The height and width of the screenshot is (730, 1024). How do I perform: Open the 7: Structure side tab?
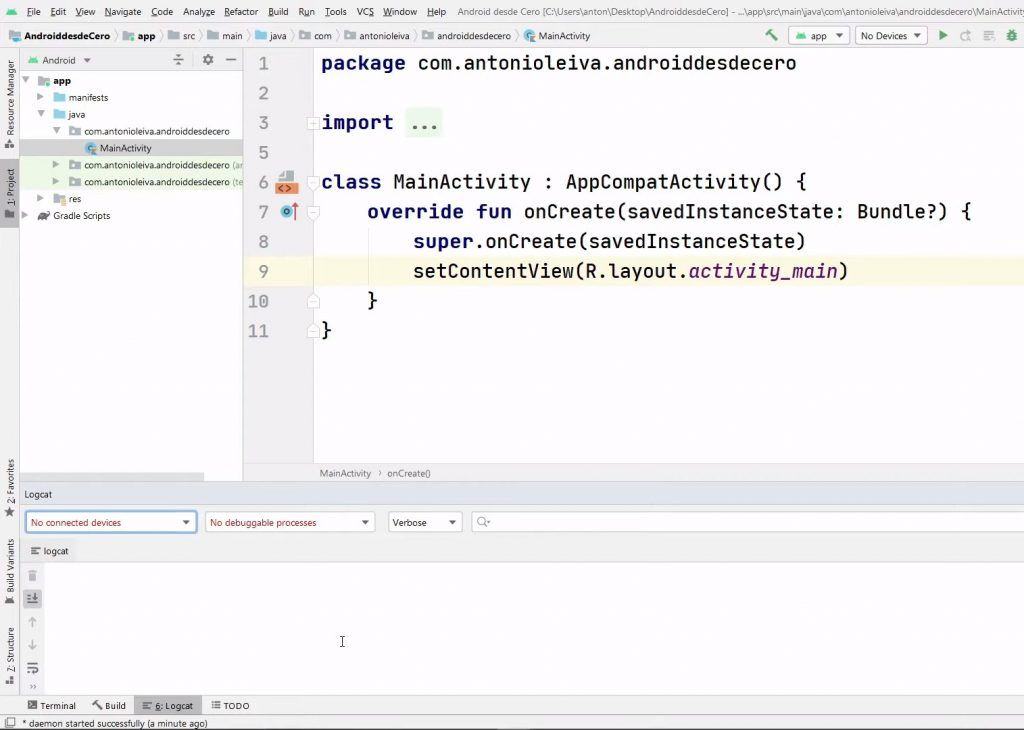tap(10, 655)
